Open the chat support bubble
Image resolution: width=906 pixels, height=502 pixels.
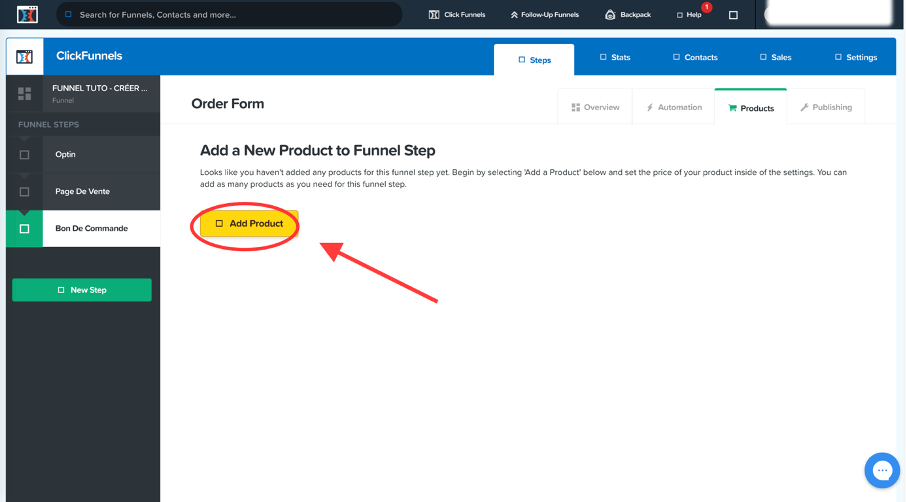coord(882,470)
